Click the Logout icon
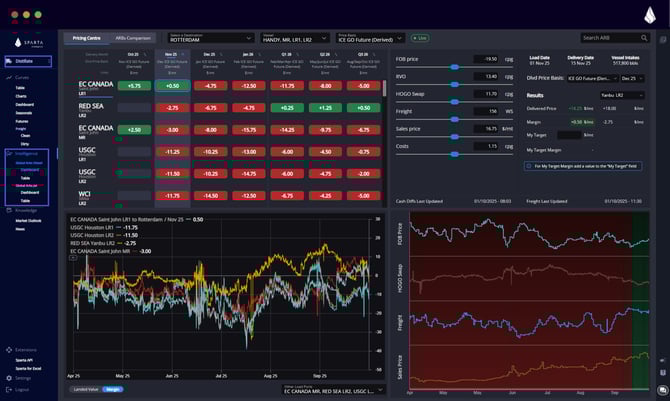Screen dimensions: 670x401 [8, 389]
